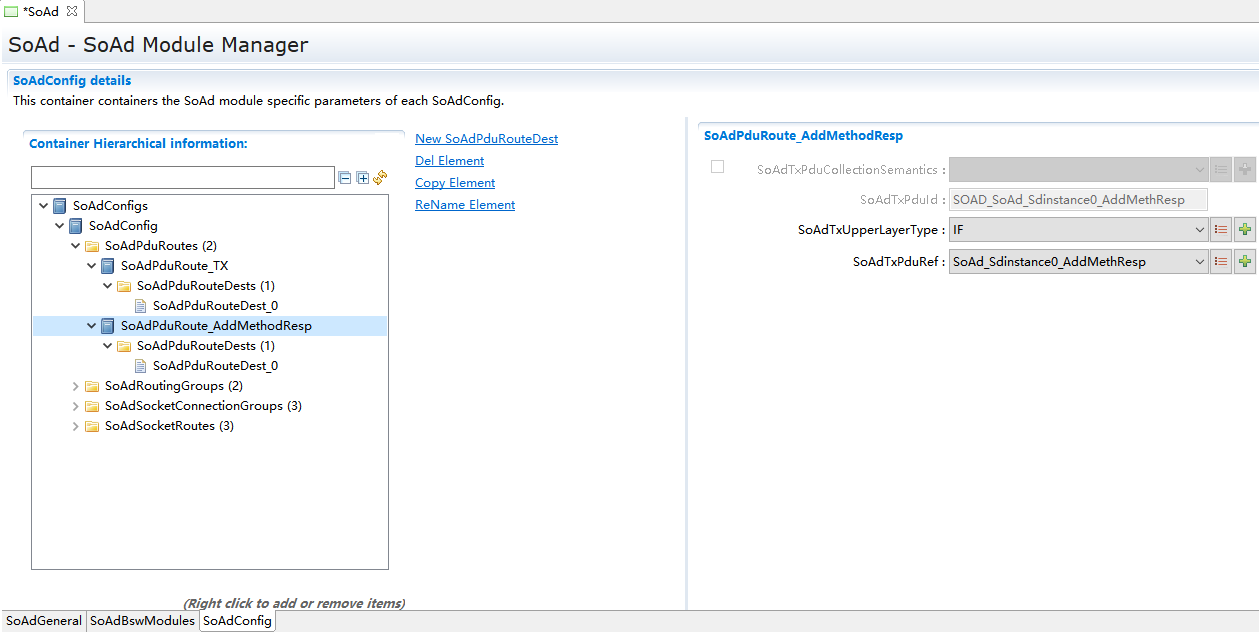Switch to the SoAdGeneral tab
1259x634 pixels.
tap(43, 621)
